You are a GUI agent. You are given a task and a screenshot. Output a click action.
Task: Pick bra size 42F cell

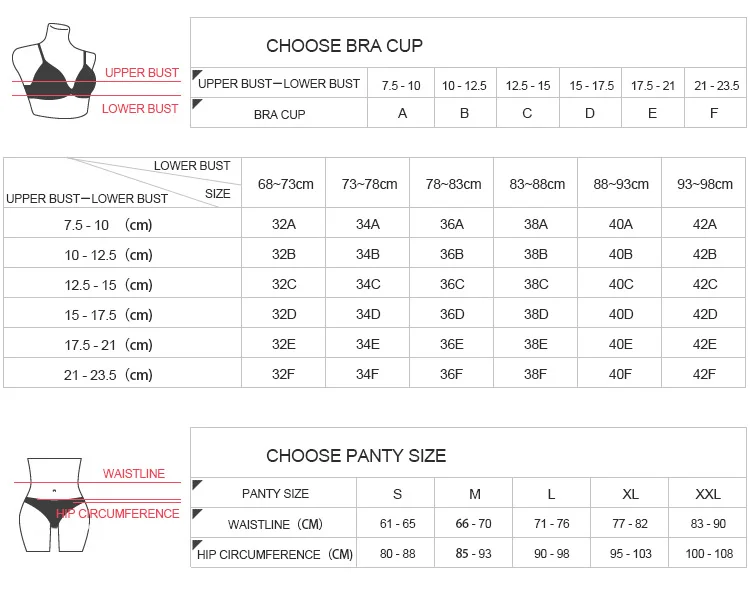point(704,374)
